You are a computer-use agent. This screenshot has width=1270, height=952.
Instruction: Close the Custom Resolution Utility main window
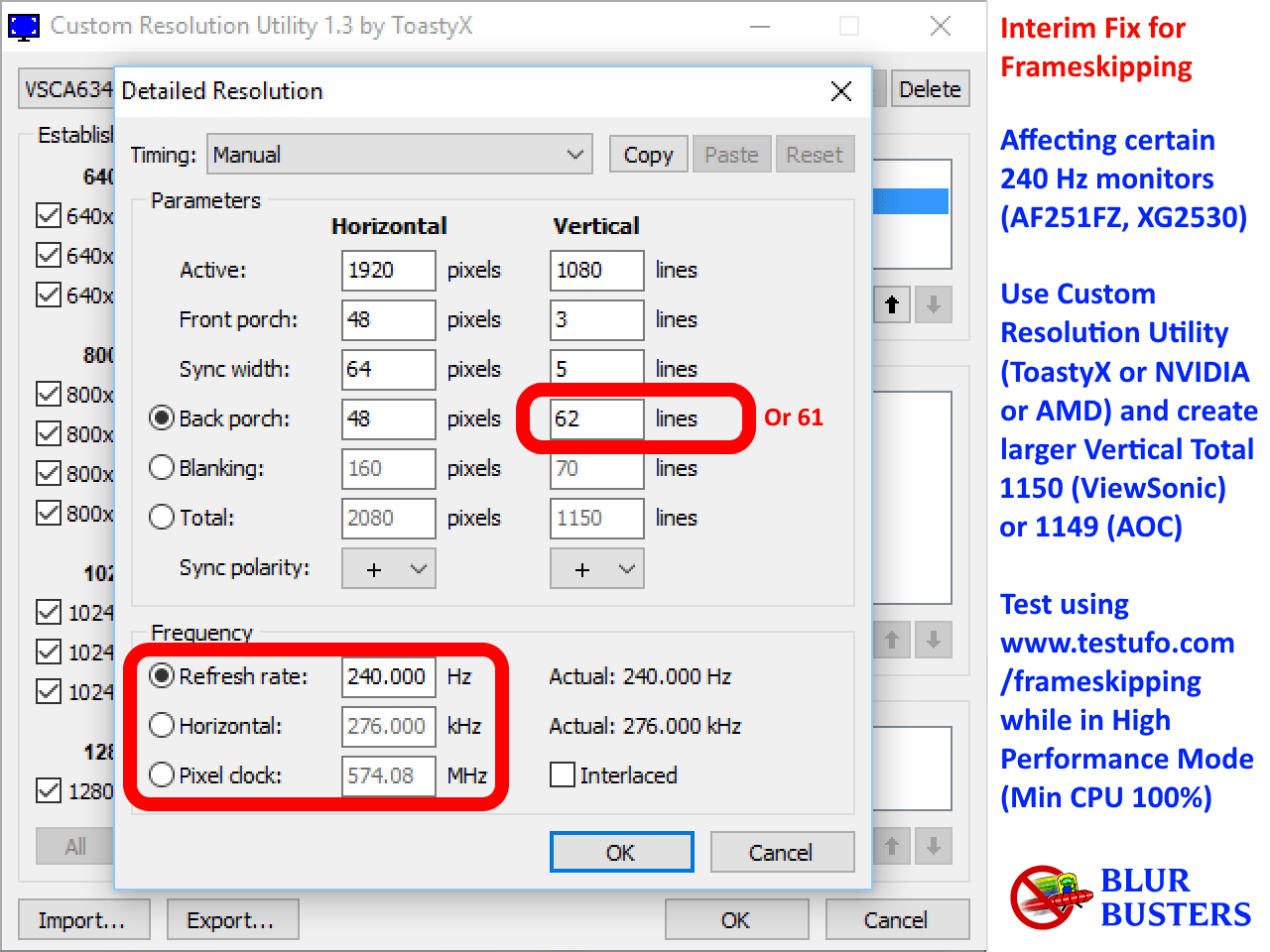click(941, 26)
